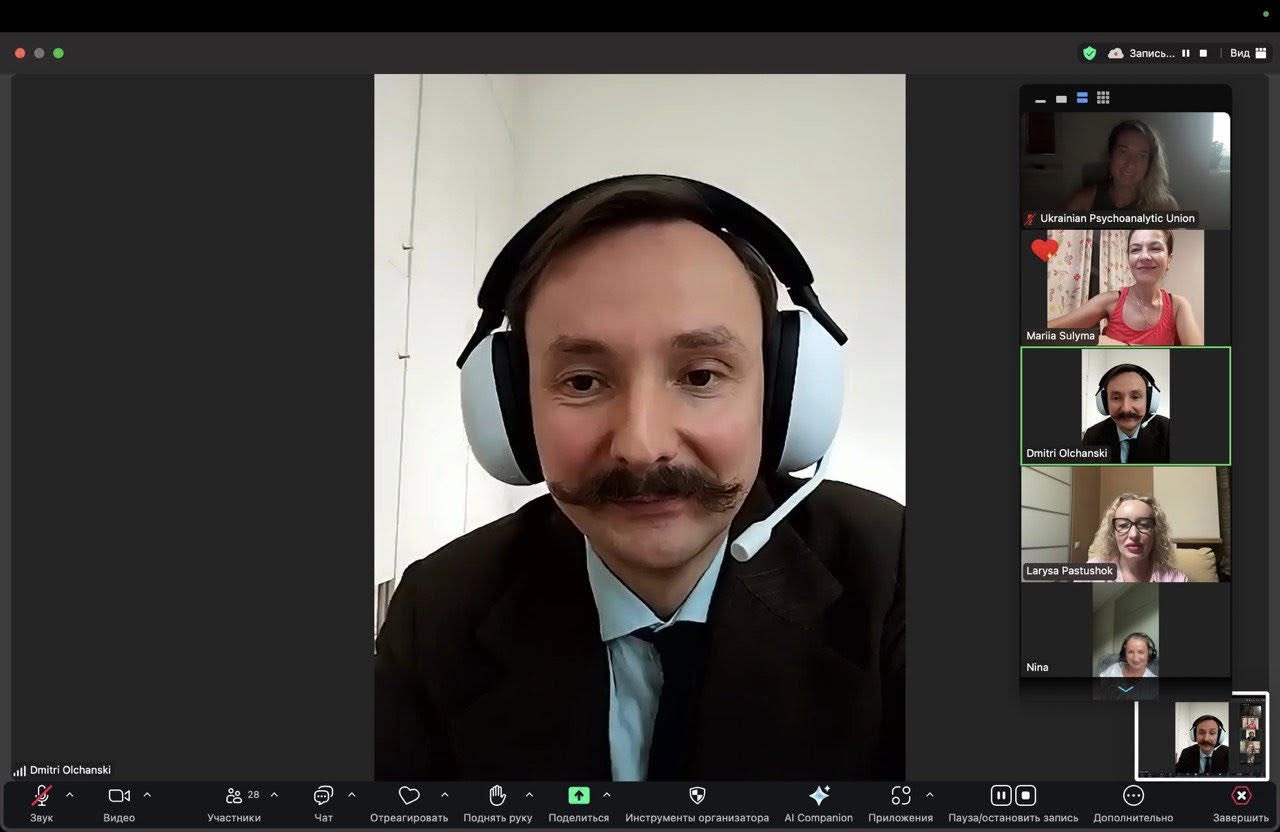Raise hand with Поднять руку

[x=497, y=796]
